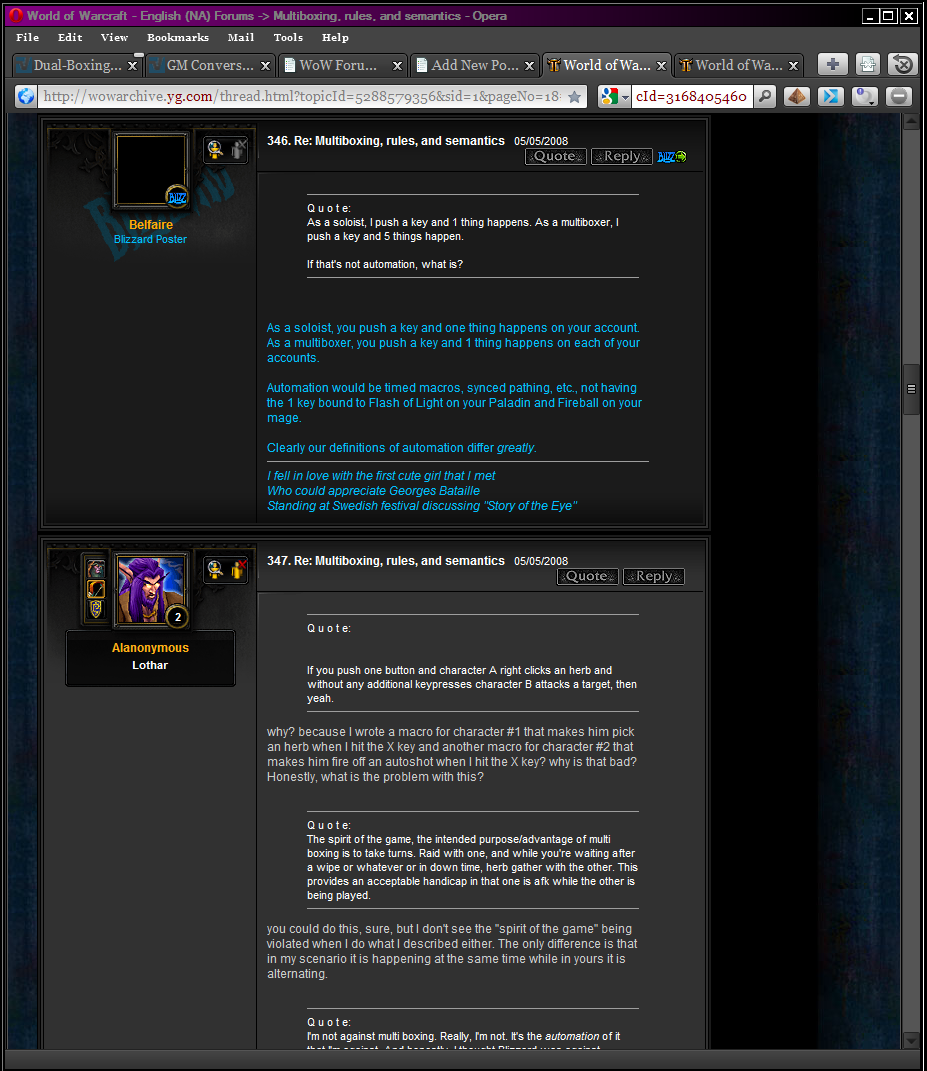Open a new tab with the plus button
Screen dimensions: 927x1071
[x=832, y=65]
